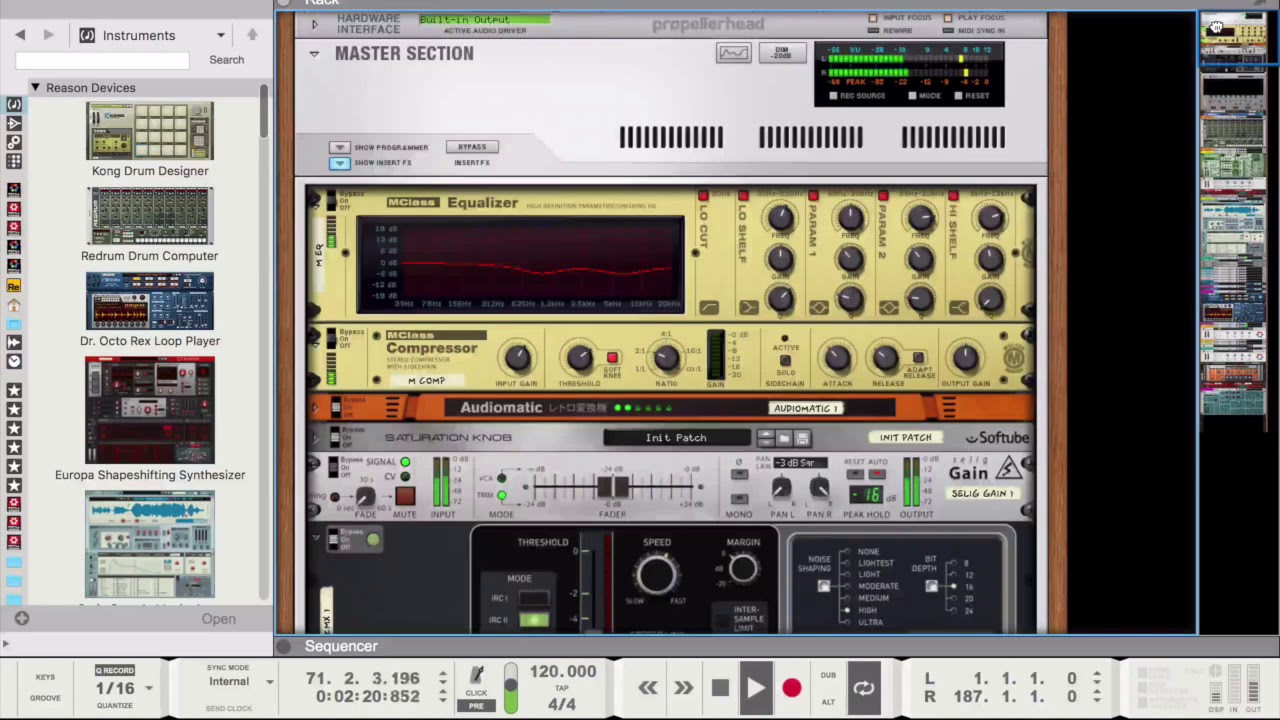Click the Open button in browser
This screenshot has height=720, width=1280.
218,619
